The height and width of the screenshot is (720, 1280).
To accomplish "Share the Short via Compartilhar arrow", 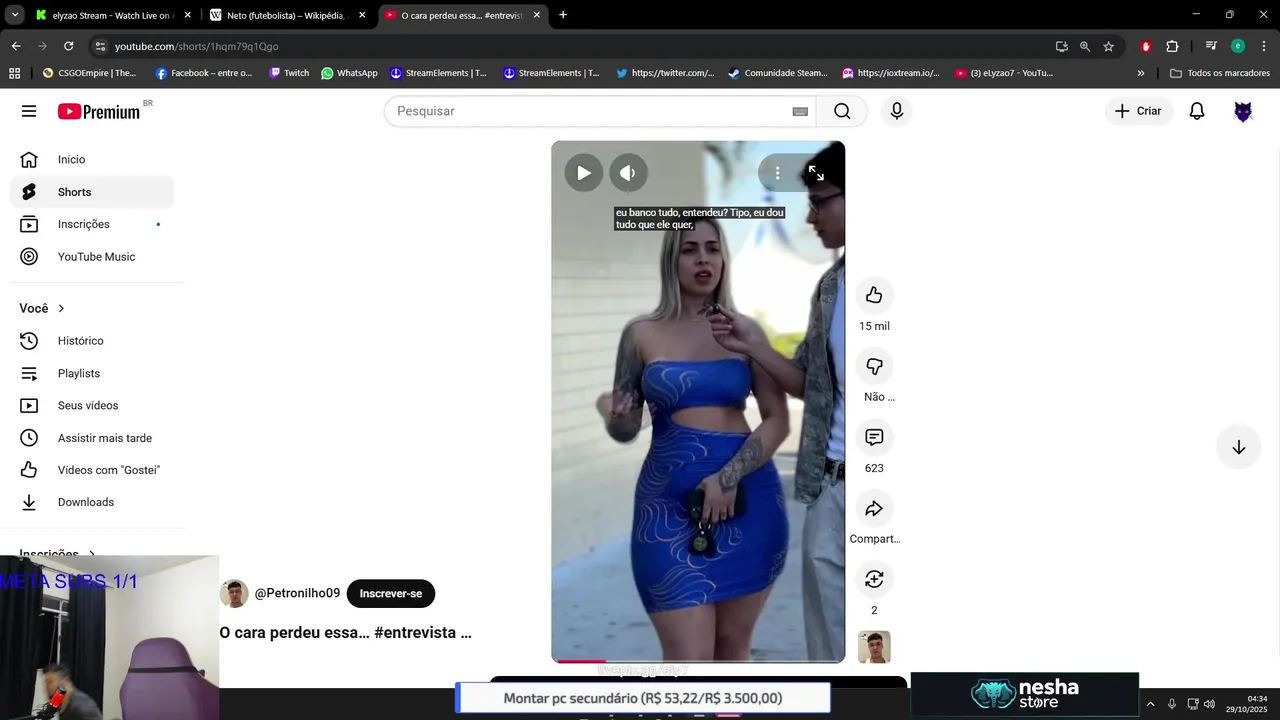I will pyautogui.click(x=874, y=508).
